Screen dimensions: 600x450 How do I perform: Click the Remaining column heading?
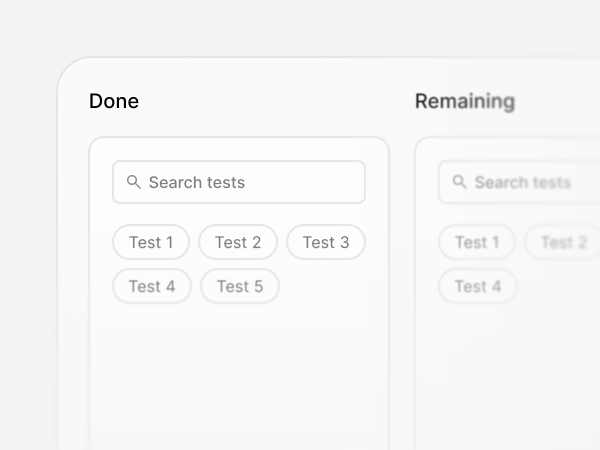(465, 102)
